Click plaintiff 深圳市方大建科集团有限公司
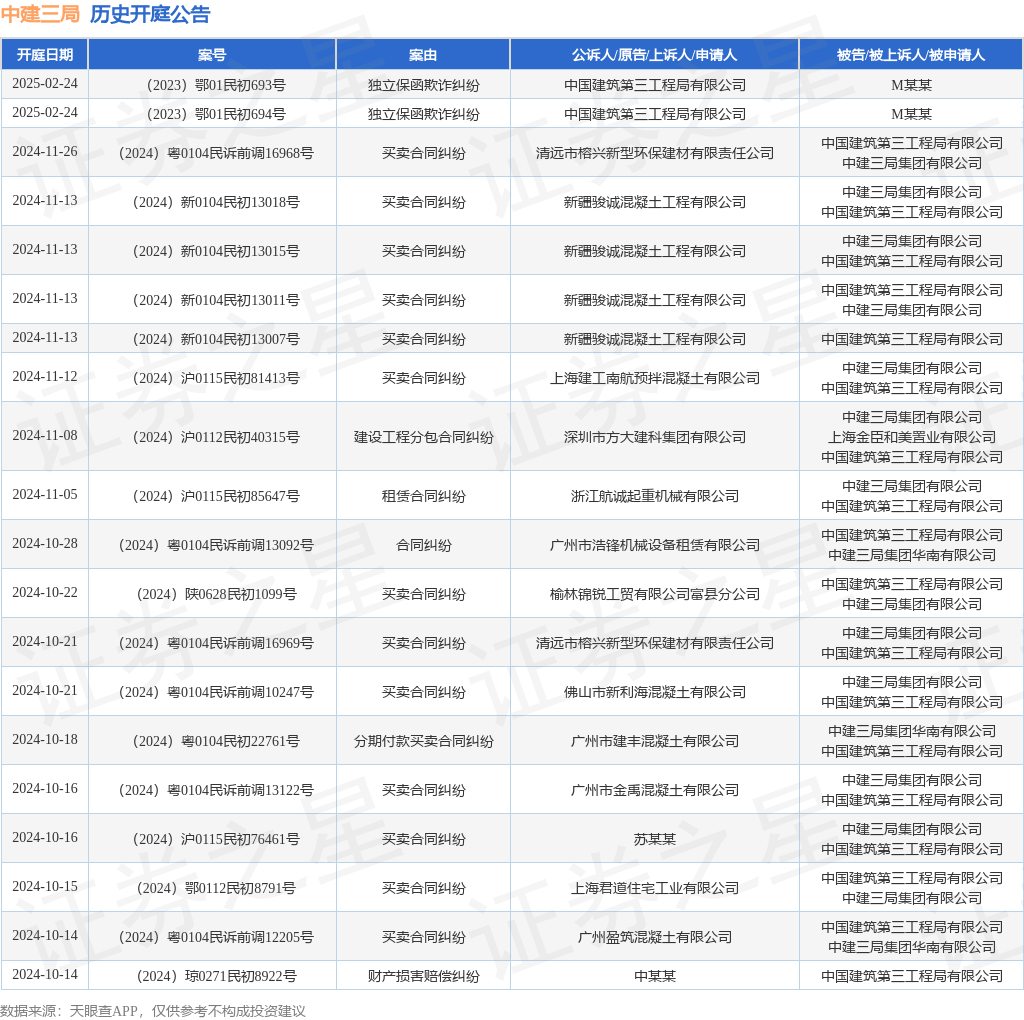Viewport: 1024px width, 1020px height. click(654, 437)
